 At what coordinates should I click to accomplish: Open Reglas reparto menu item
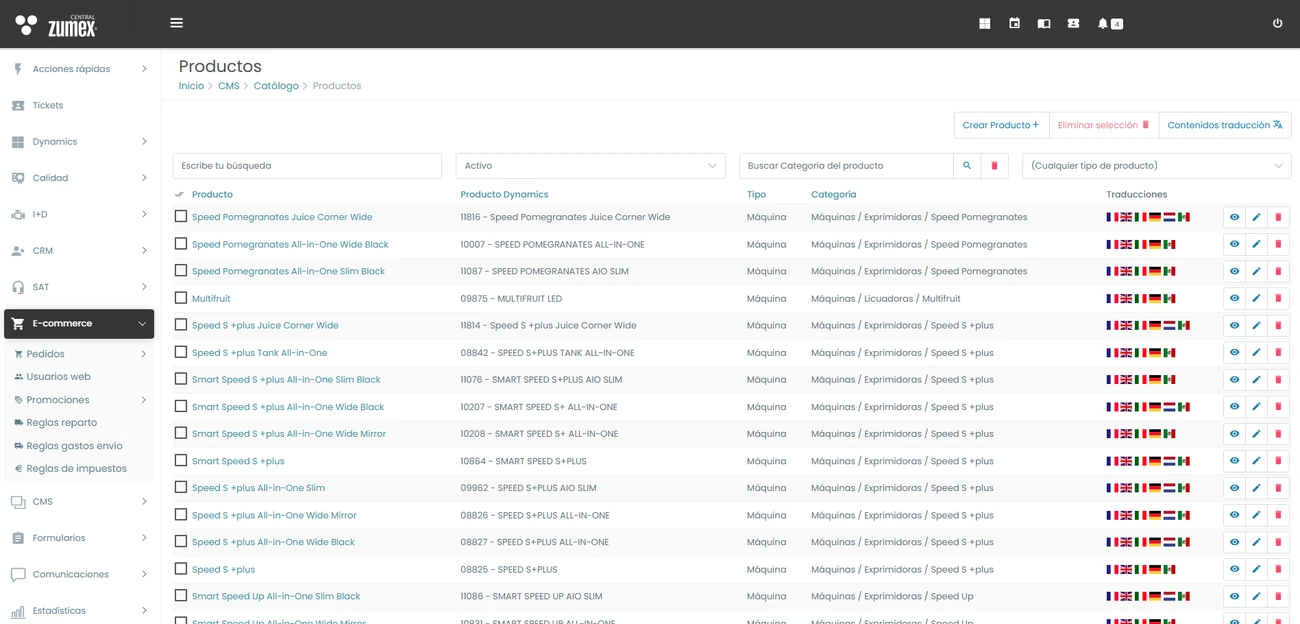pyautogui.click(x=61, y=423)
